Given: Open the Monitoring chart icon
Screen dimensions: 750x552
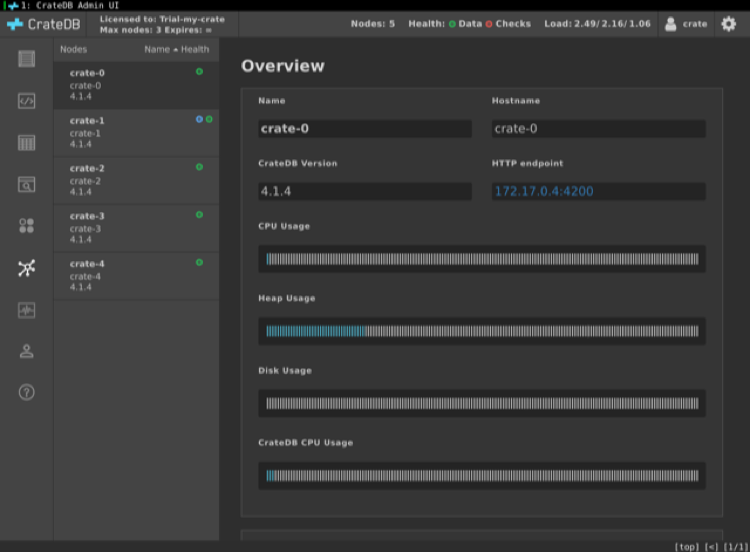Looking at the screenshot, I should [x=27, y=310].
